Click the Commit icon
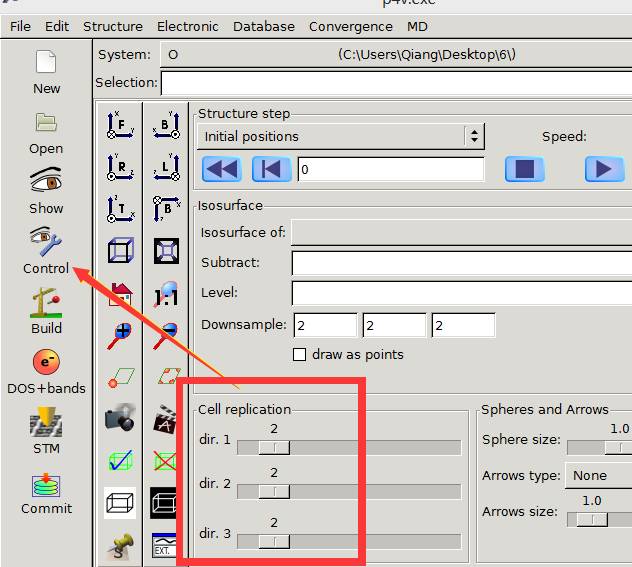632x567 pixels. [x=46, y=485]
